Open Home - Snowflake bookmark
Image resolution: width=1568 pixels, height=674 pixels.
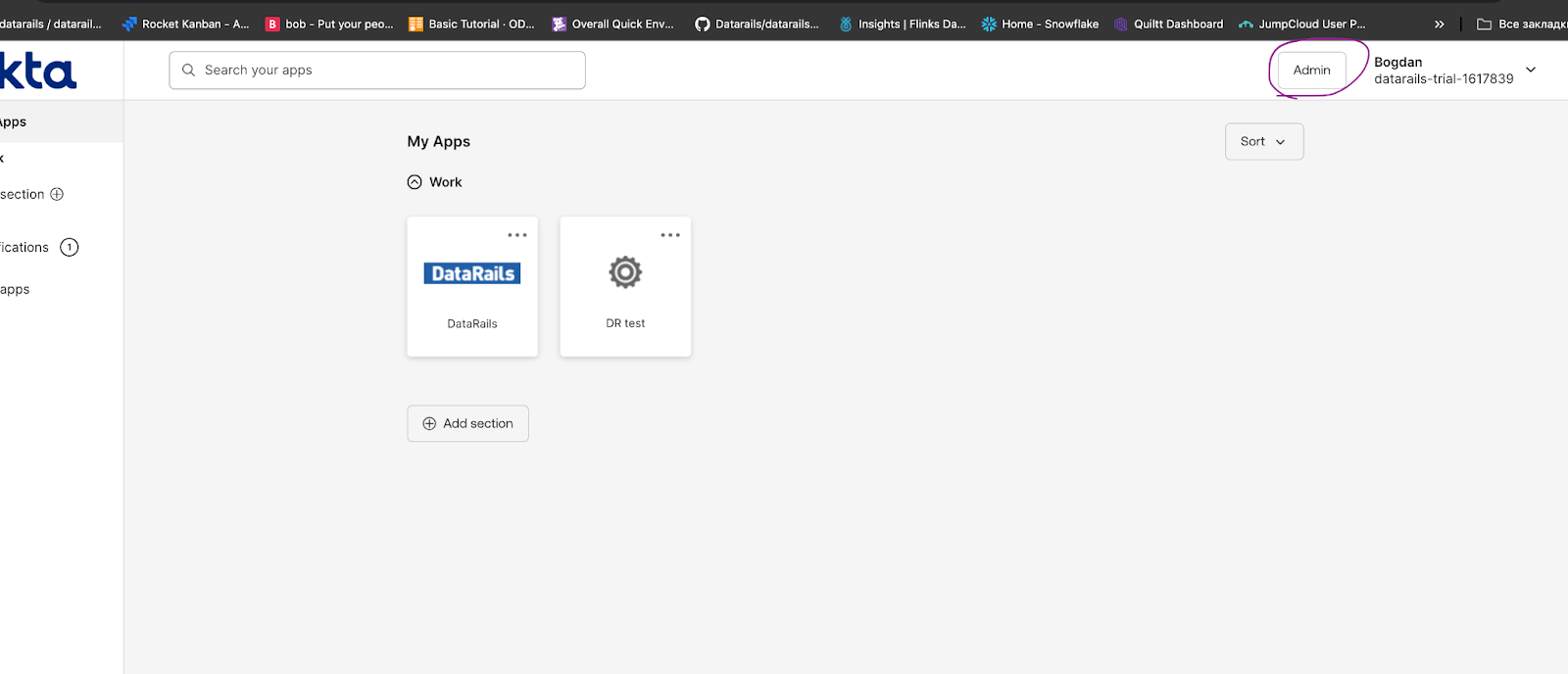pos(1040,24)
